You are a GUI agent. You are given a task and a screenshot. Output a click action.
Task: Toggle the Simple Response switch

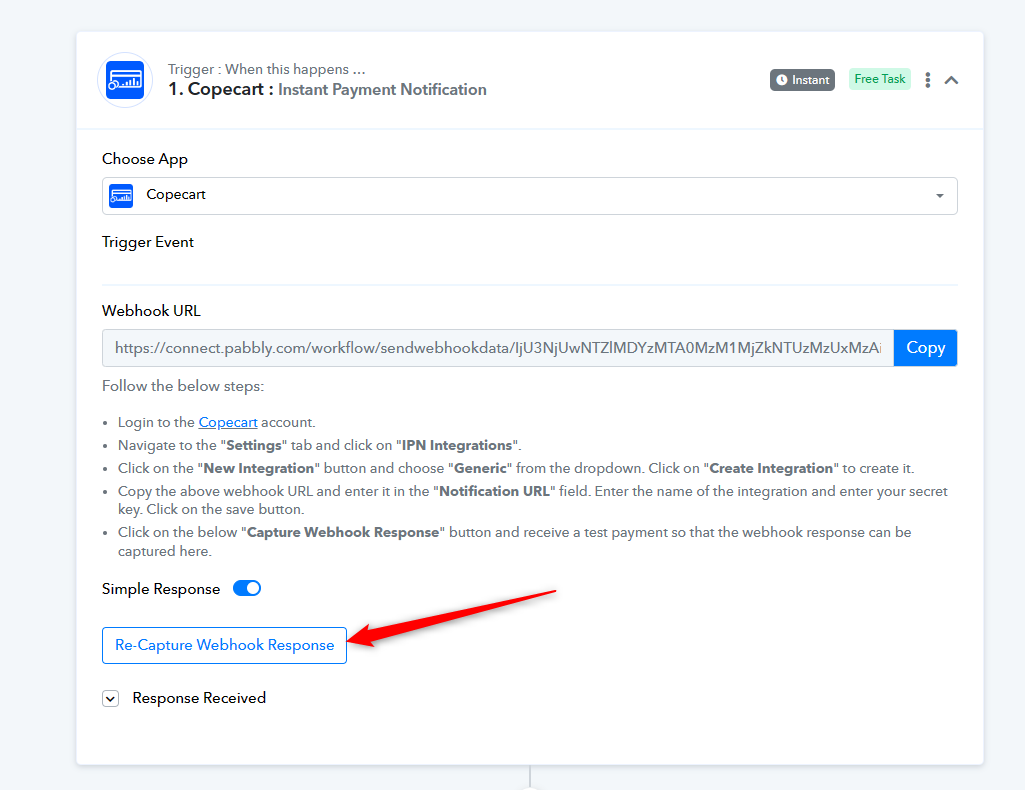coord(247,588)
